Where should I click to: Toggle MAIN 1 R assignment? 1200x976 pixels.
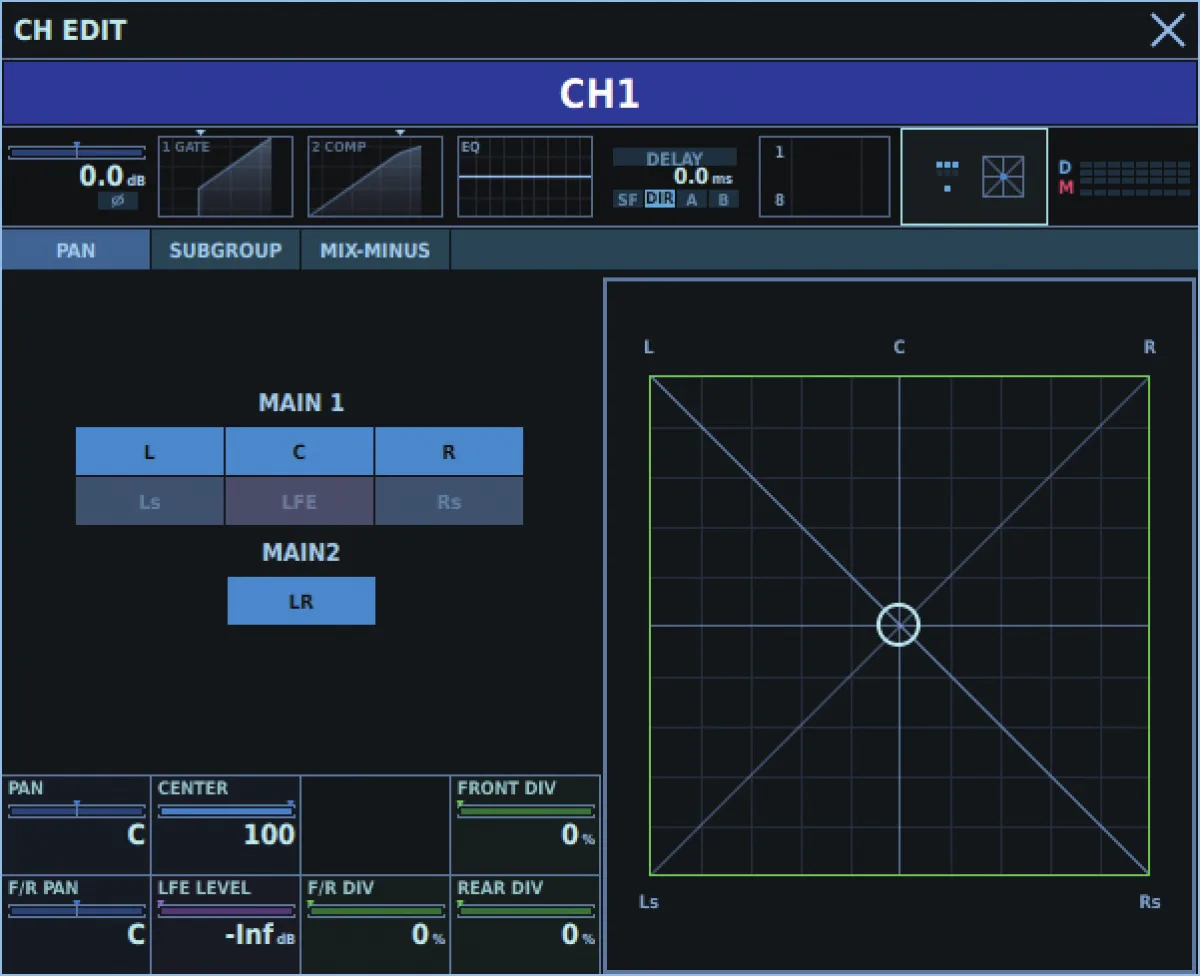click(x=449, y=452)
